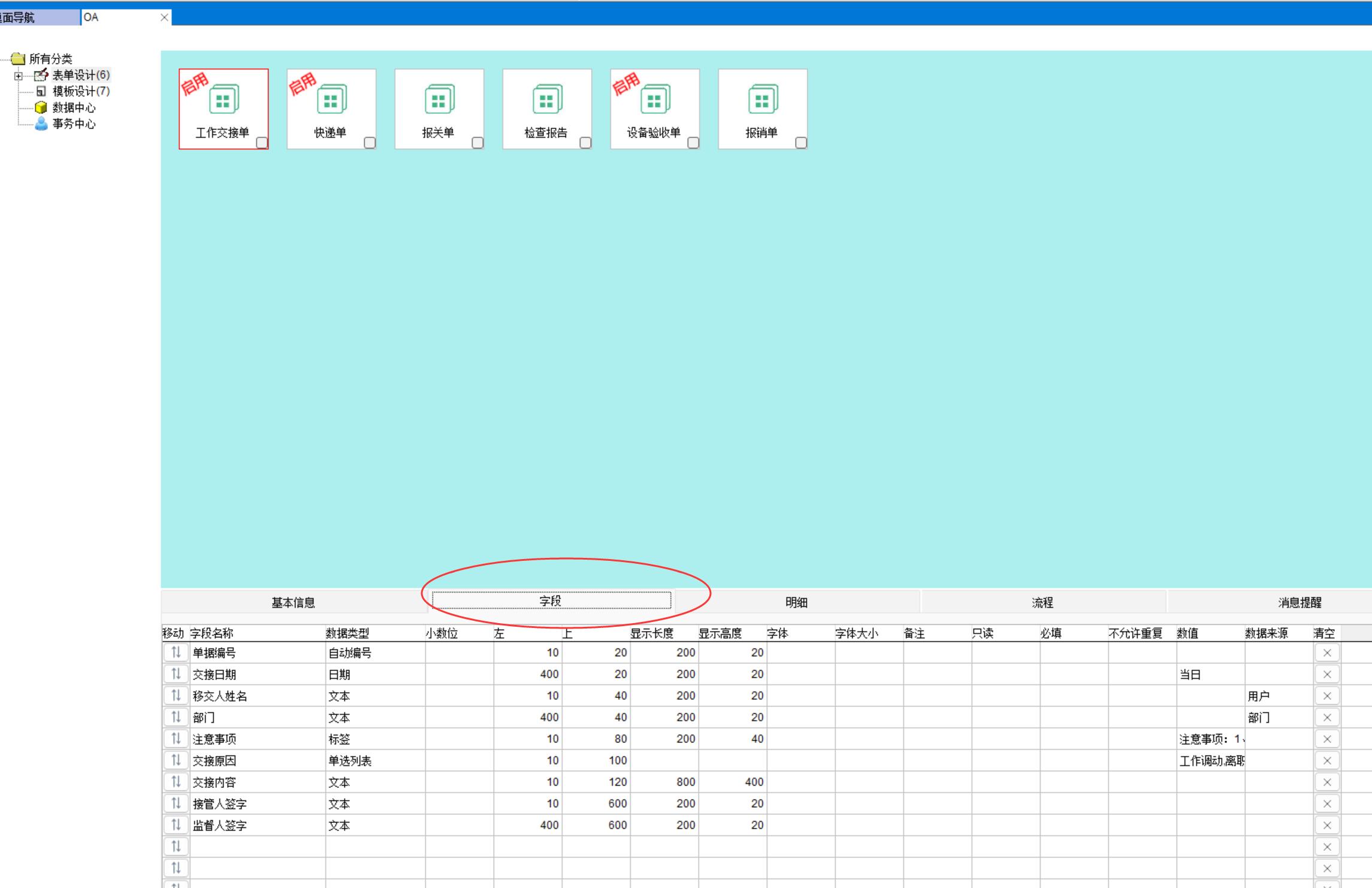Select 模板设计(7) in the tree
This screenshot has width=1372, height=888.
[x=81, y=91]
